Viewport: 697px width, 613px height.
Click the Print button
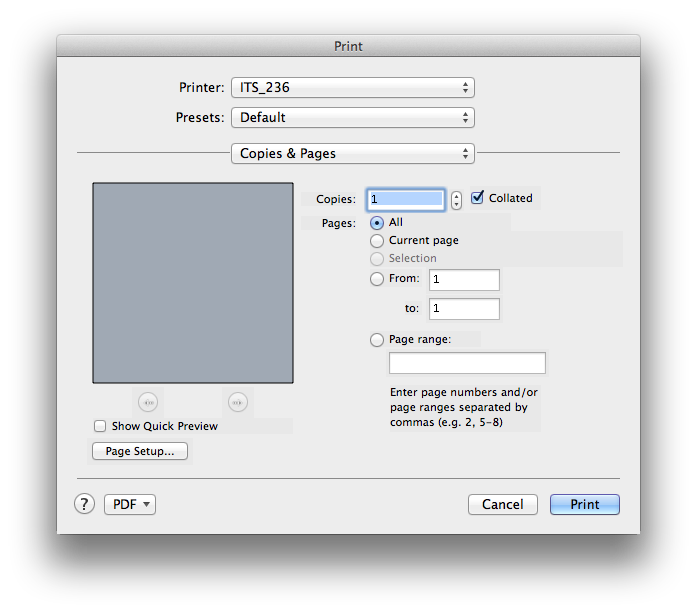[584, 505]
